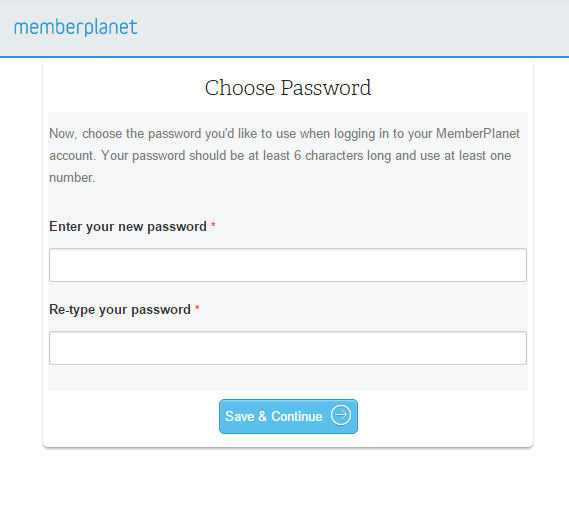The width and height of the screenshot is (569, 529).
Task: Focus the new password input field
Action: (288, 265)
